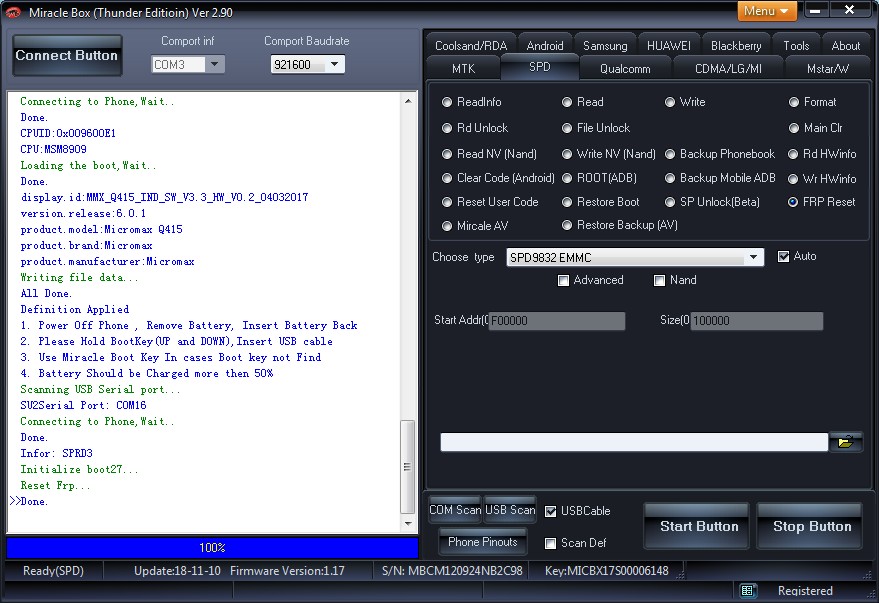Expand the Choose type SPD9832 EMMC dropdown
The width and height of the screenshot is (879, 603).
point(753,257)
